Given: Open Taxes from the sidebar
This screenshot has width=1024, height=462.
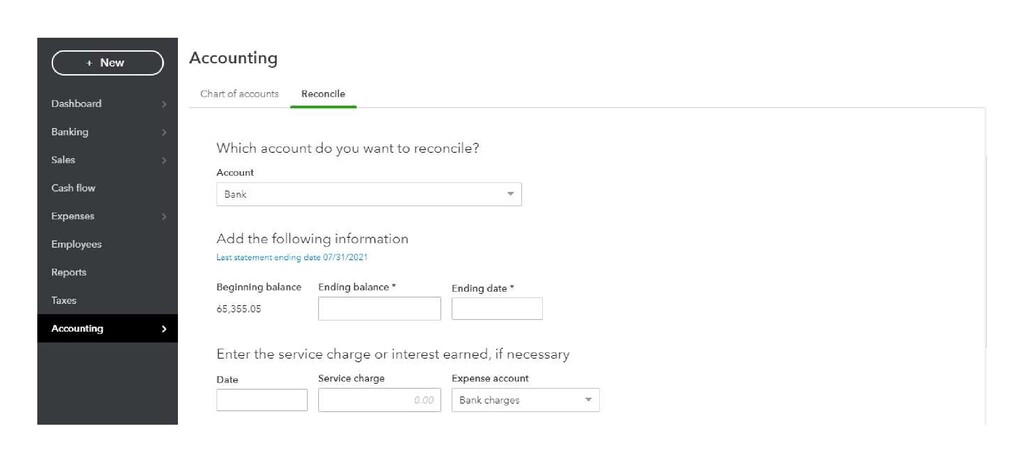Looking at the screenshot, I should 64,300.
